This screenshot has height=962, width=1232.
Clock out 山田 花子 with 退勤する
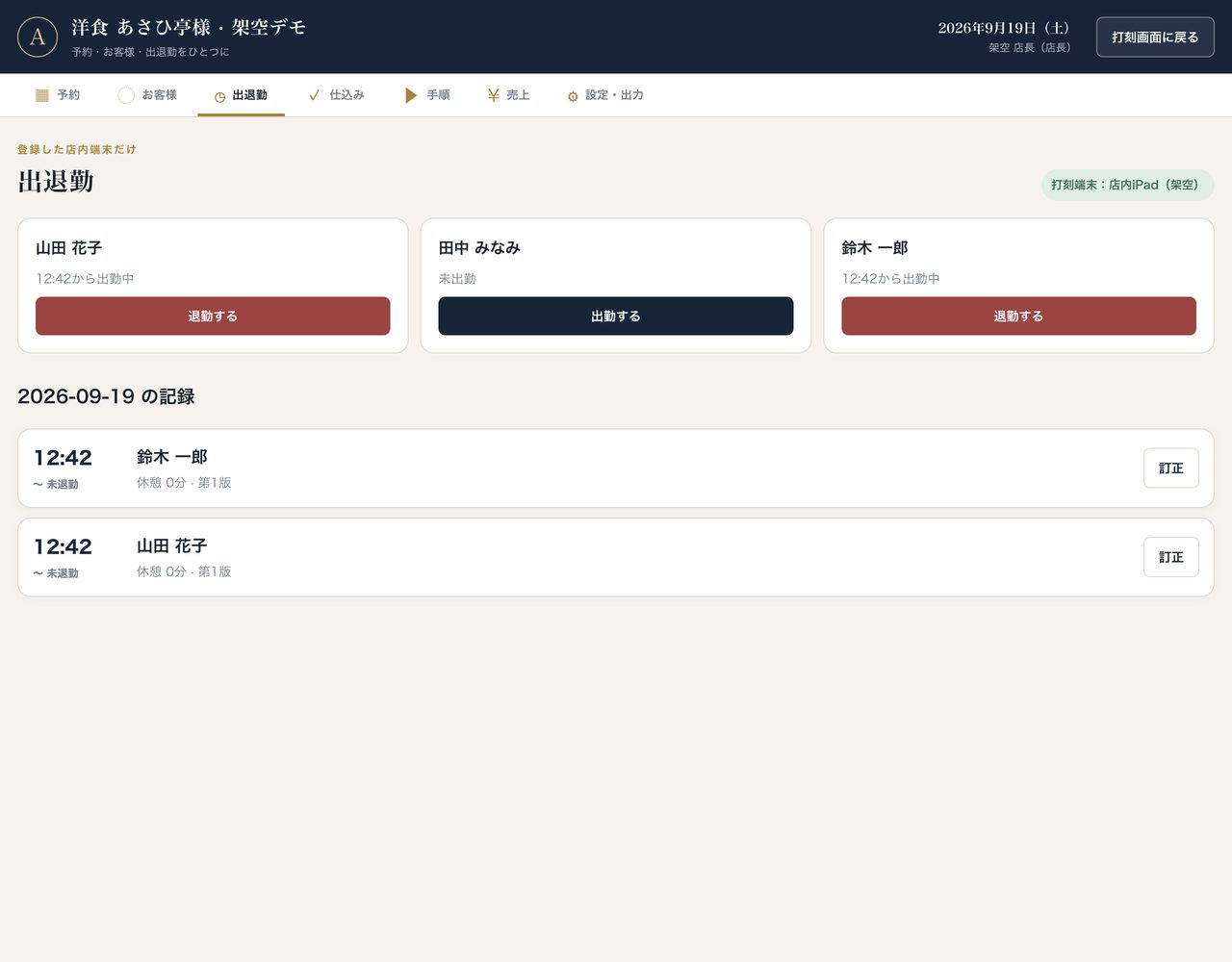213,316
